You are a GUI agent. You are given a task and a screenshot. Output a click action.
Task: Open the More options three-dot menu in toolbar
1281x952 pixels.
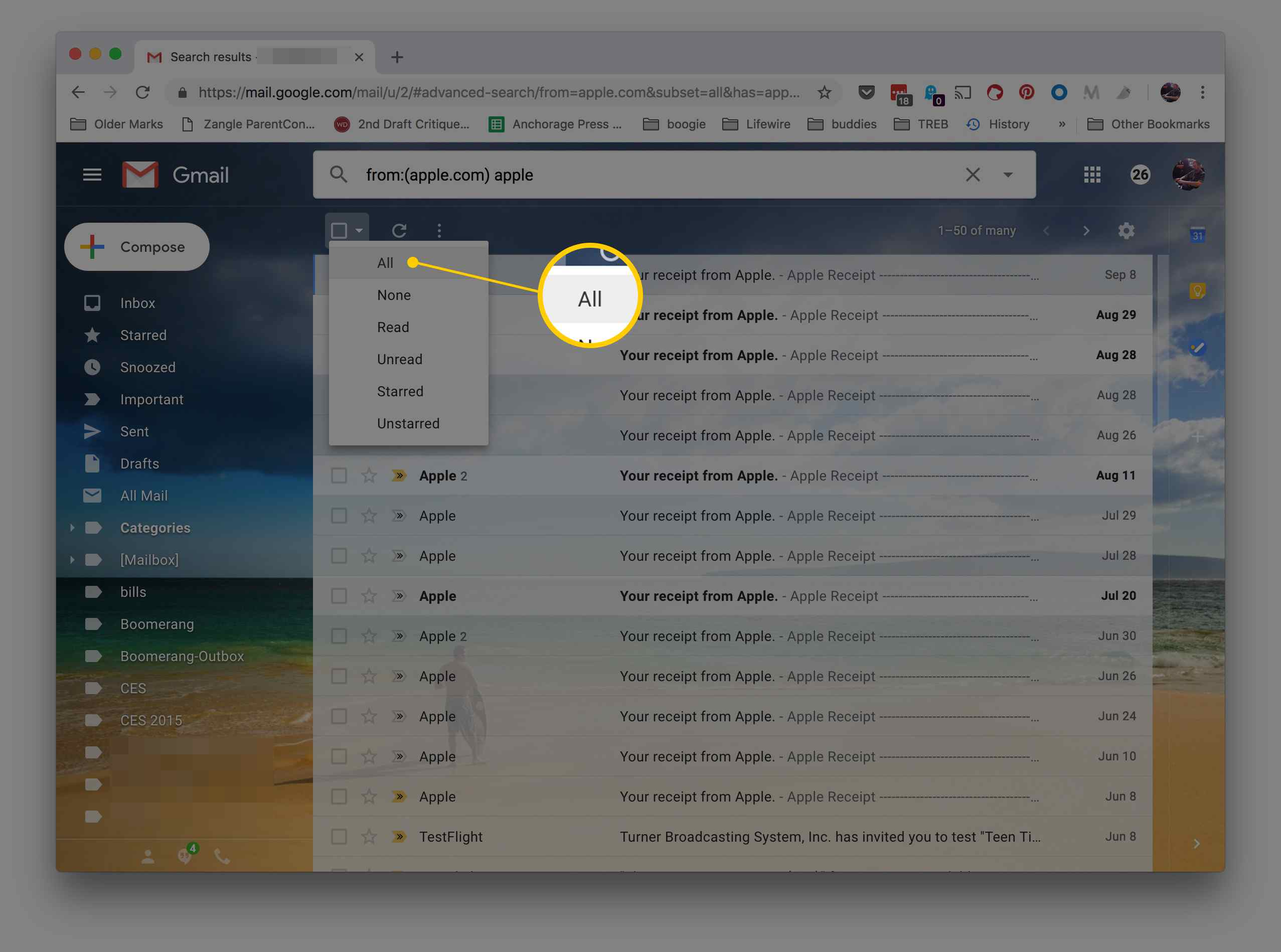(439, 231)
